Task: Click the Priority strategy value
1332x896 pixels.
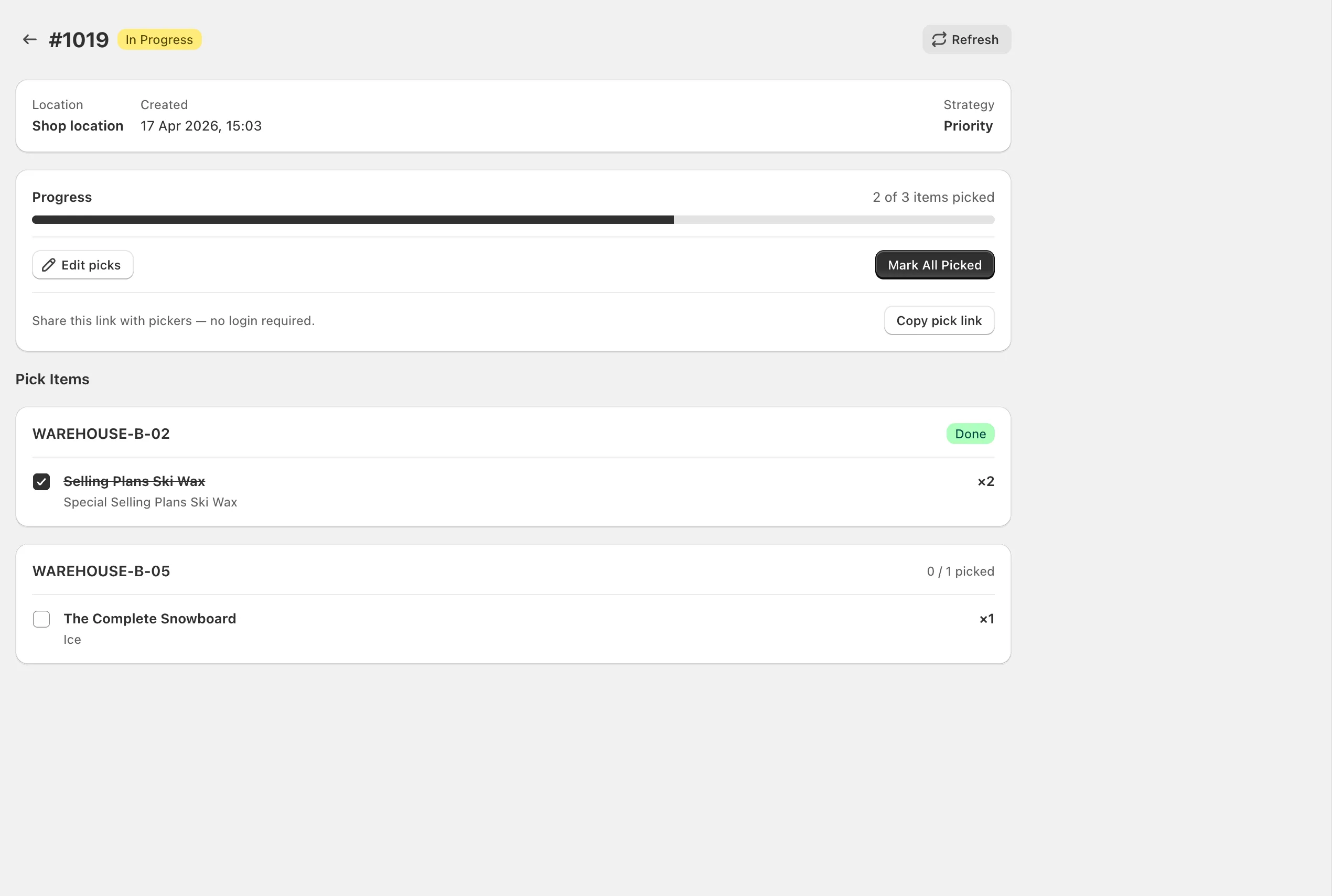Action: click(968, 126)
